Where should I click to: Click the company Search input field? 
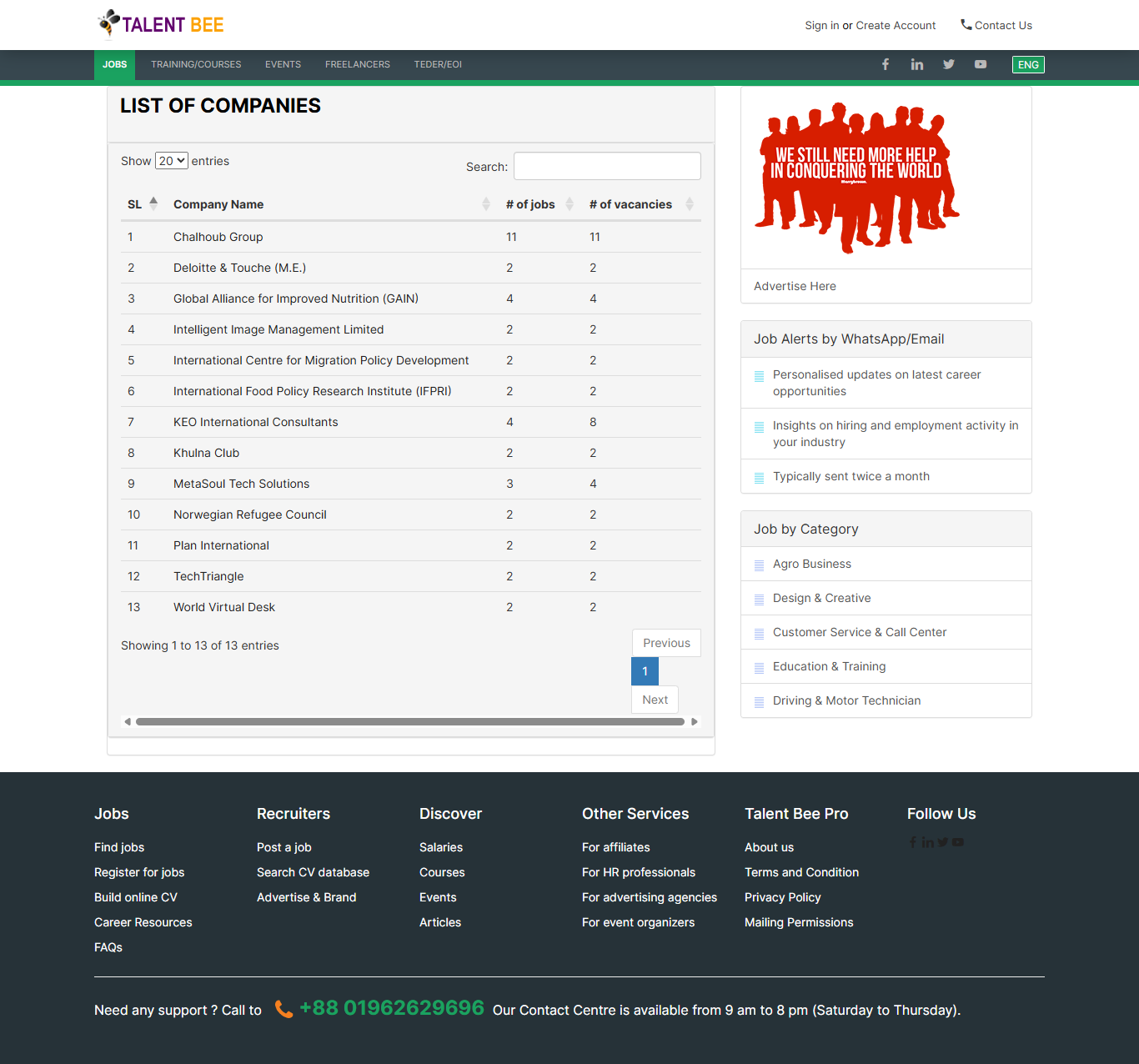click(607, 166)
